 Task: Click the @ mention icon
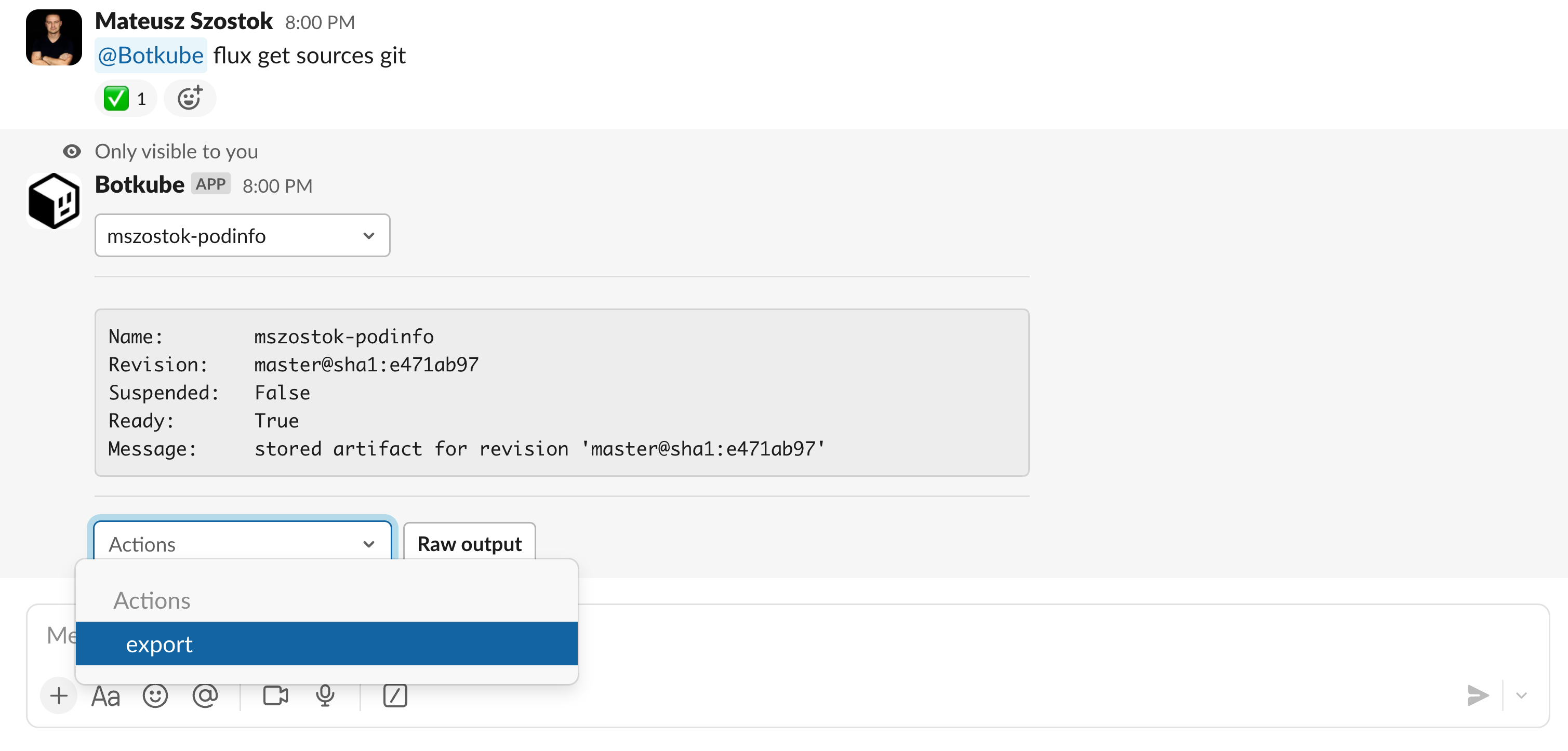pyautogui.click(x=205, y=695)
